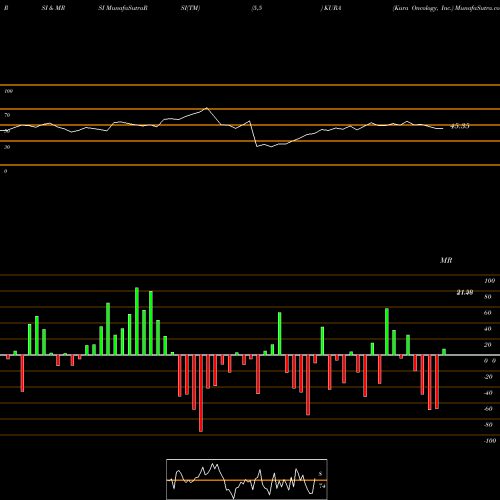Click the deepest red MR histogram bar

(201, 393)
